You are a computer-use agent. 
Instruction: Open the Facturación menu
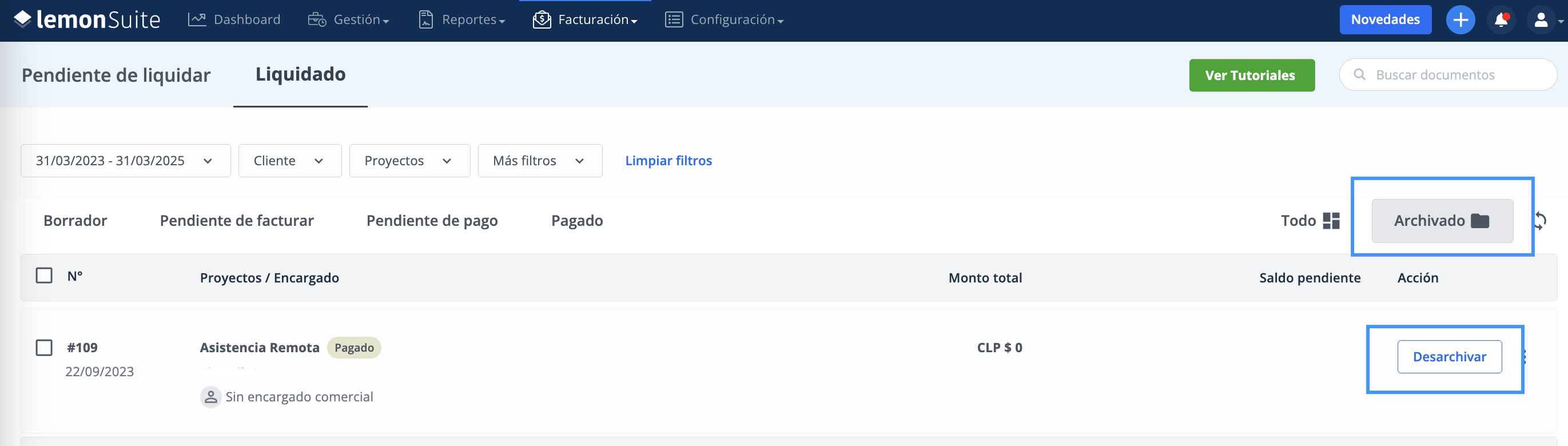click(x=585, y=19)
